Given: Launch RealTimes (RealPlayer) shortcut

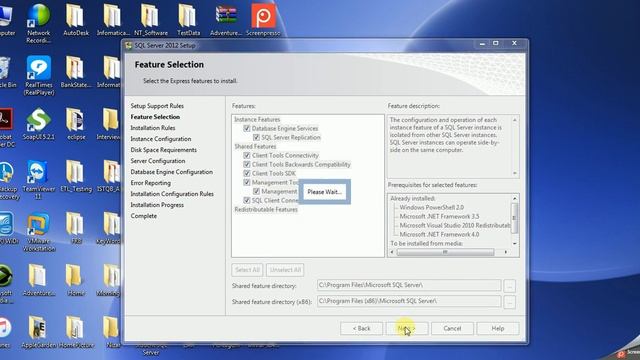Looking at the screenshot, I should tap(39, 76).
